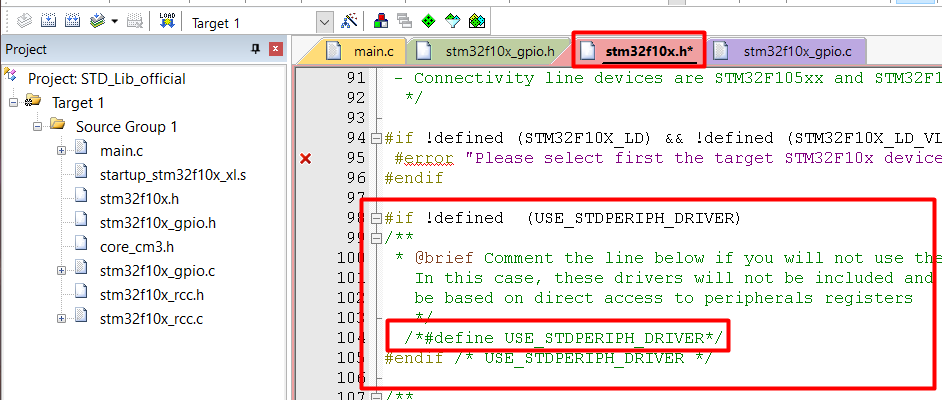Screen dimensions: 942x400
Task: Build target files with the Build icon
Action: tap(48, 22)
